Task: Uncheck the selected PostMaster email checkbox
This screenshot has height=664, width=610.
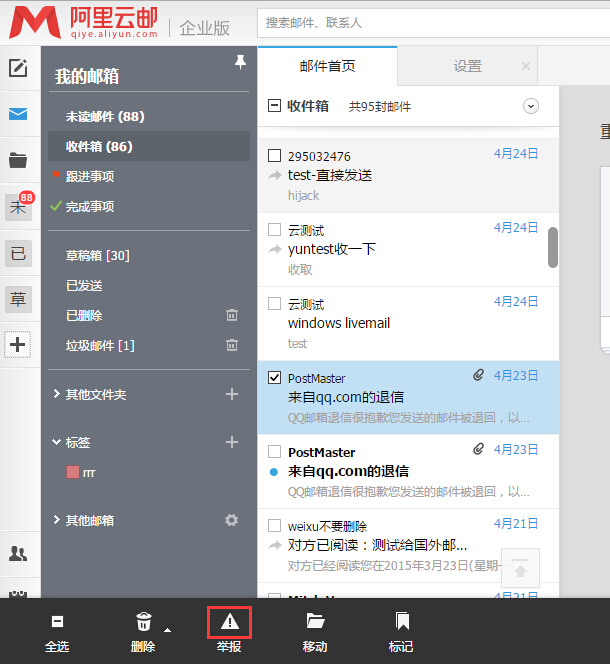Action: pos(275,378)
